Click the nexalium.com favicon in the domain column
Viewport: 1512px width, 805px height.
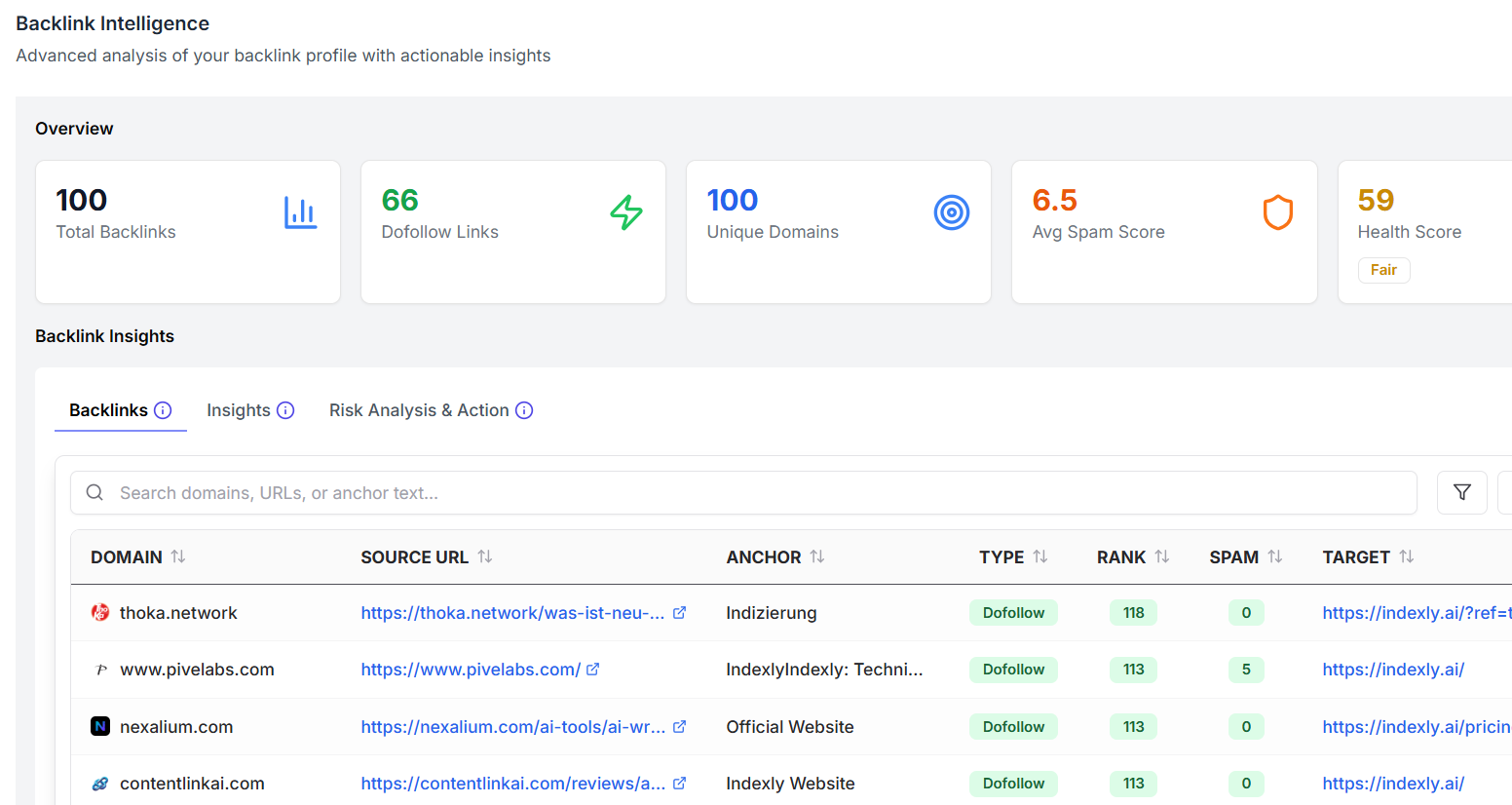click(97, 726)
